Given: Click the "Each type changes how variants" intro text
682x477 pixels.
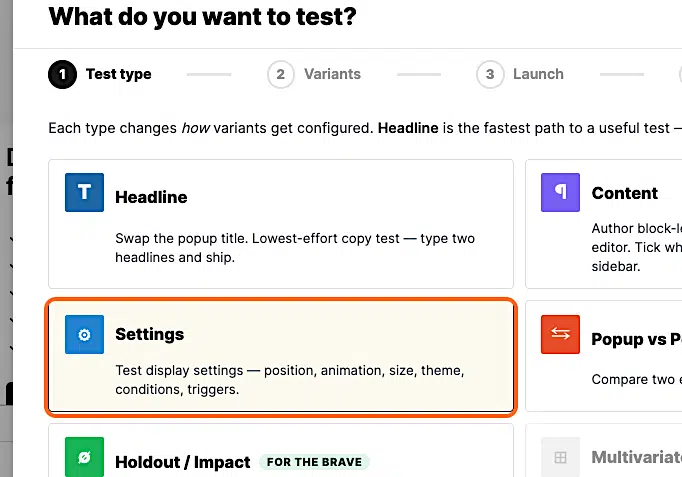Looking at the screenshot, I should pyautogui.click(x=365, y=128).
